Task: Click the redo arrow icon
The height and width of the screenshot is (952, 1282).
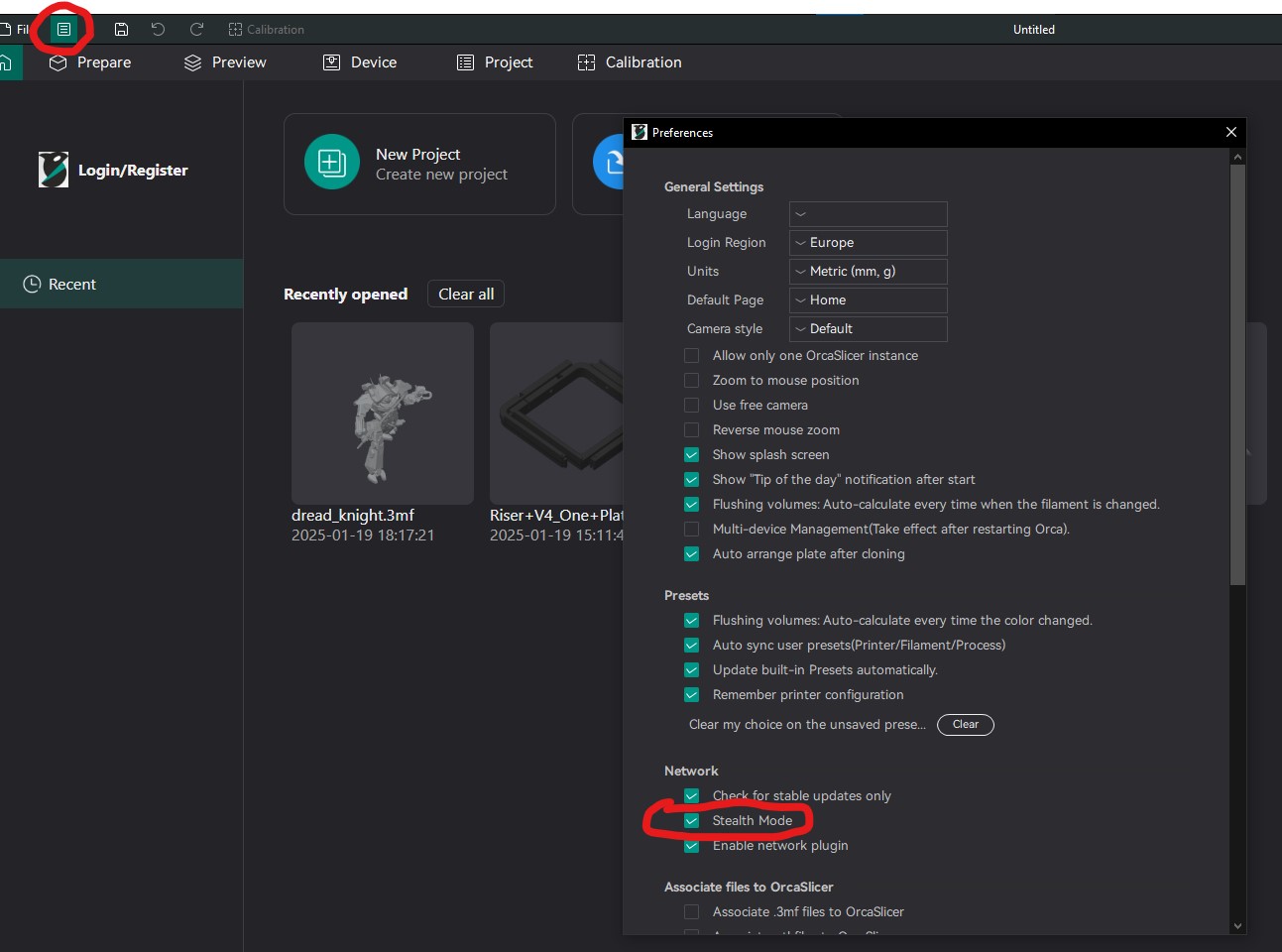Action: (196, 30)
